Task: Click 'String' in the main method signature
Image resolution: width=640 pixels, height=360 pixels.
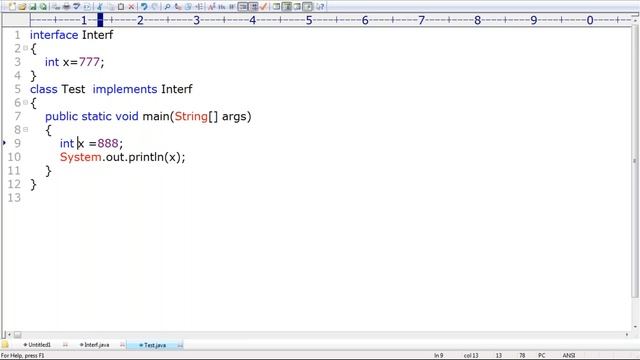Action: click(x=191, y=116)
